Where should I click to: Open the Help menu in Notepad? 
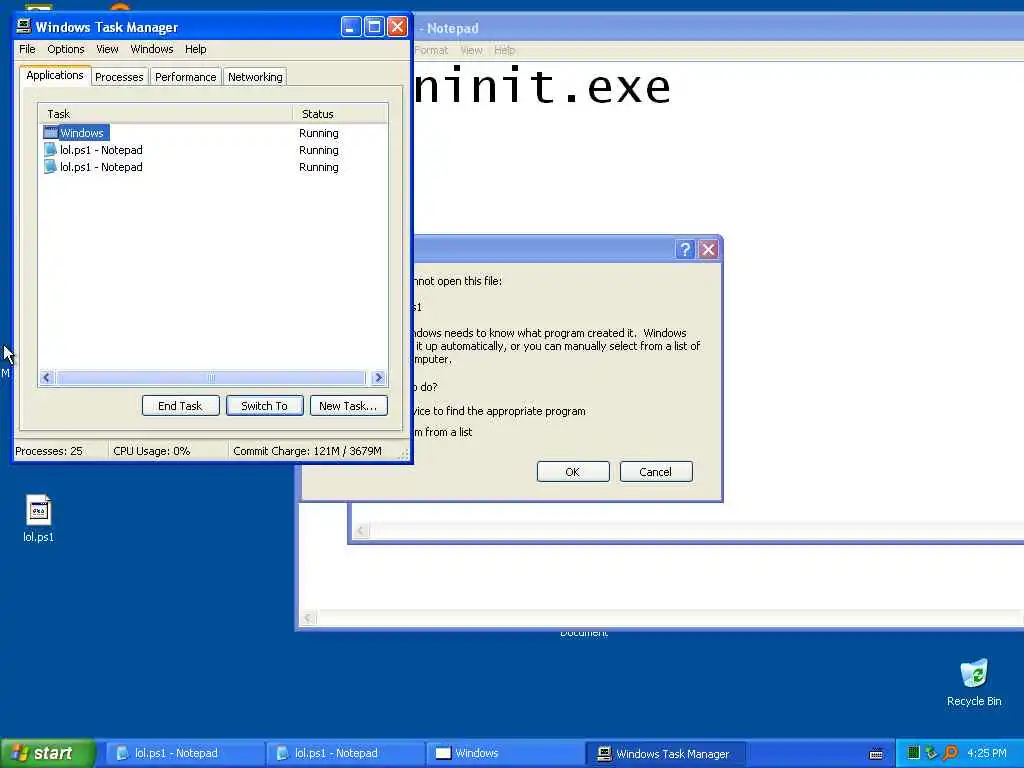click(x=504, y=50)
